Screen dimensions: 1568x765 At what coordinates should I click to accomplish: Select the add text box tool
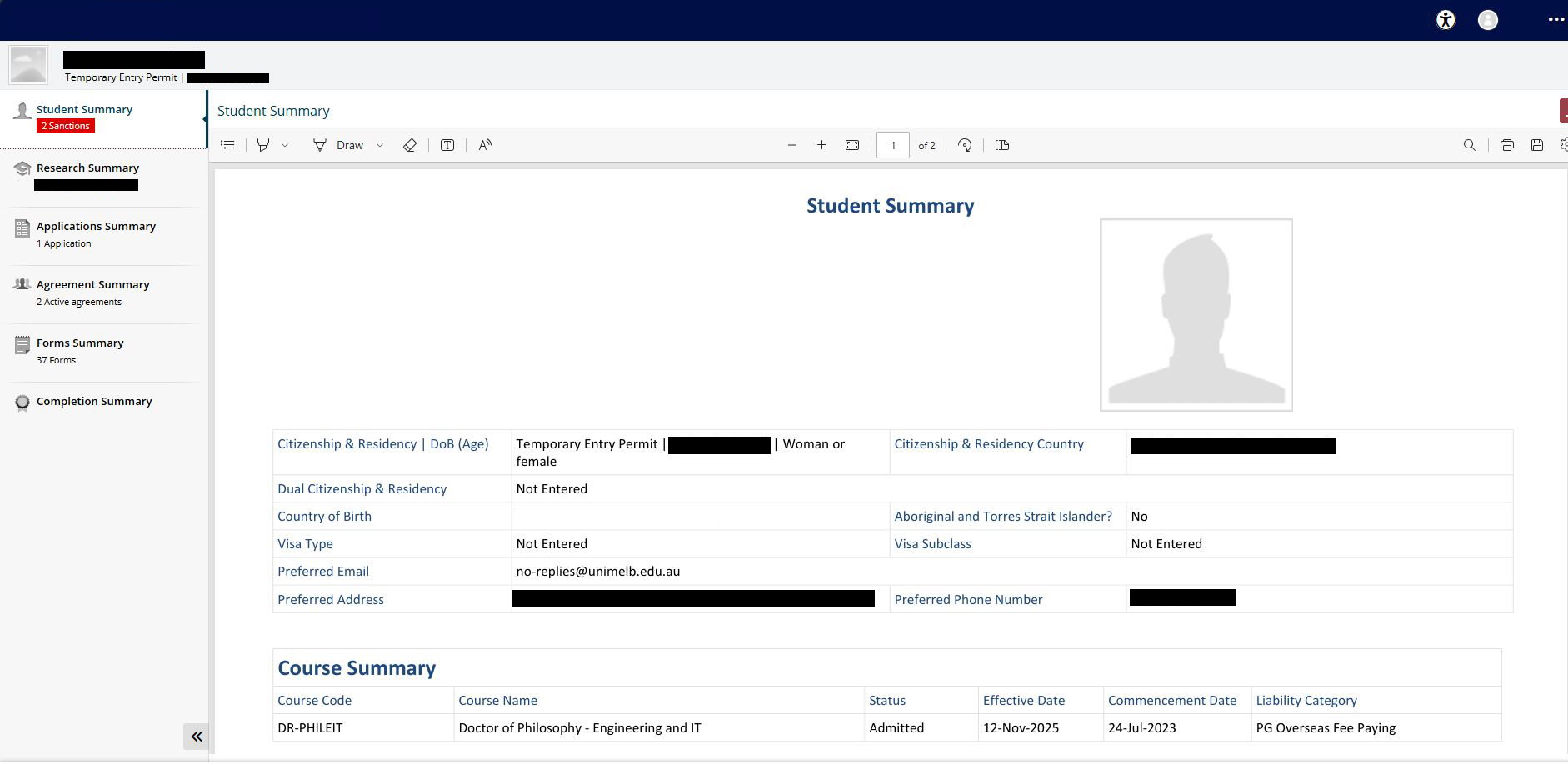pyautogui.click(x=447, y=145)
